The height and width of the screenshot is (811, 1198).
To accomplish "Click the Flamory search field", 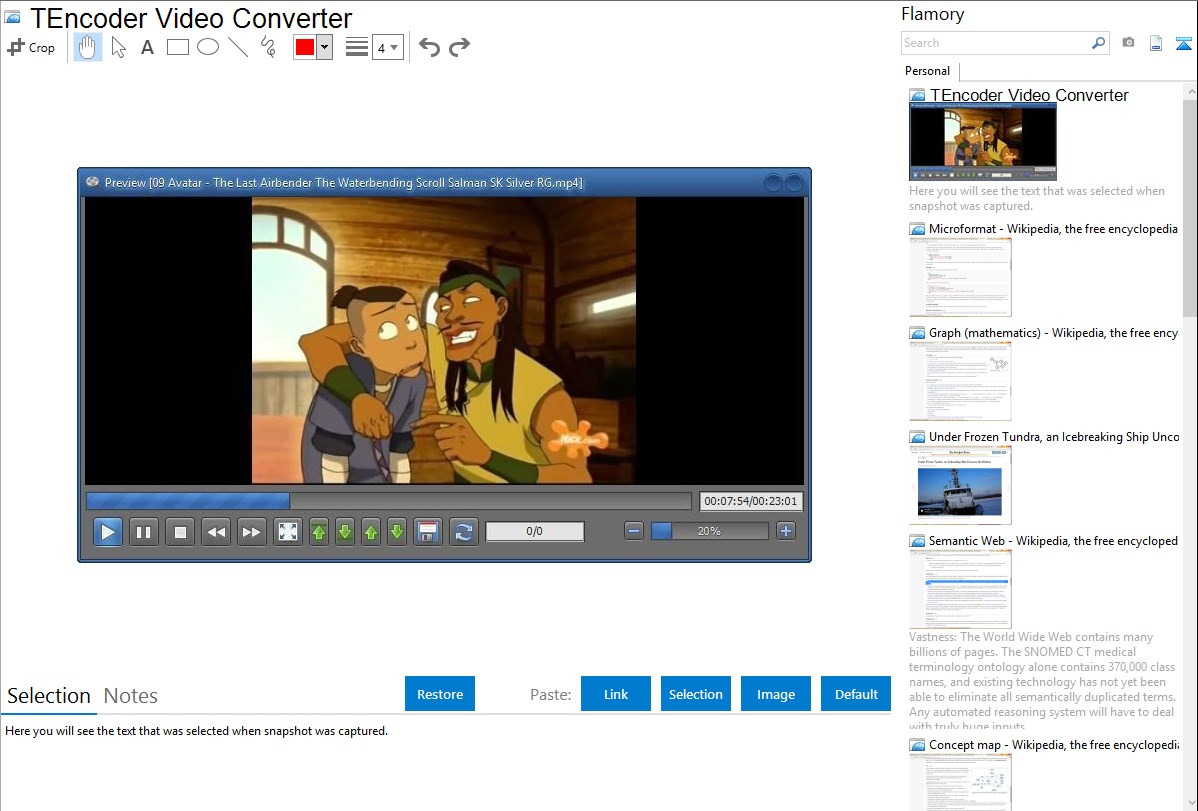I will point(995,43).
